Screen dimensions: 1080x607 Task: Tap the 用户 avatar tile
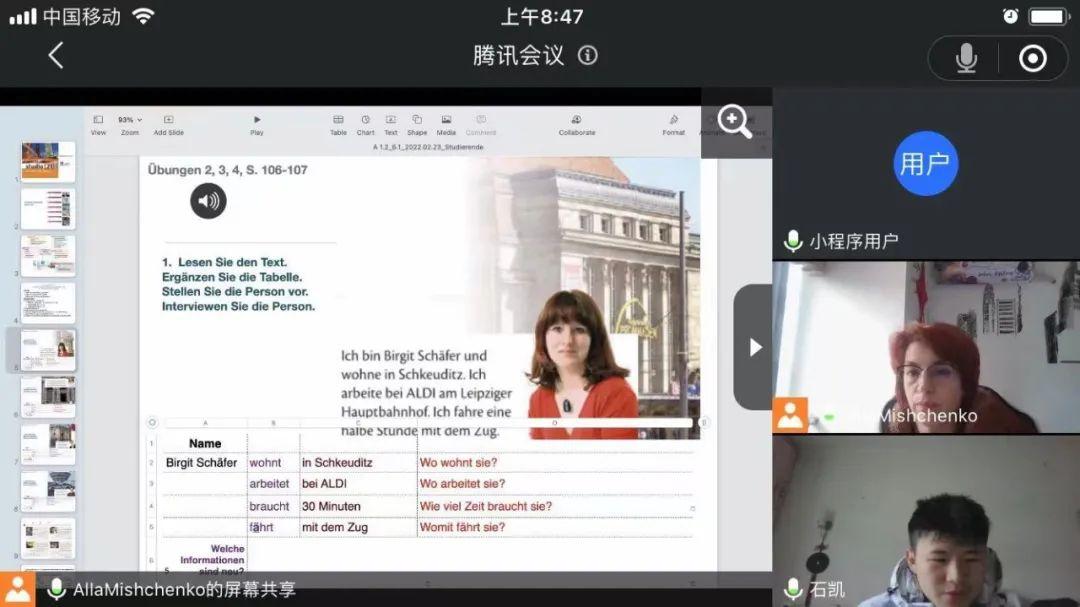[925, 163]
